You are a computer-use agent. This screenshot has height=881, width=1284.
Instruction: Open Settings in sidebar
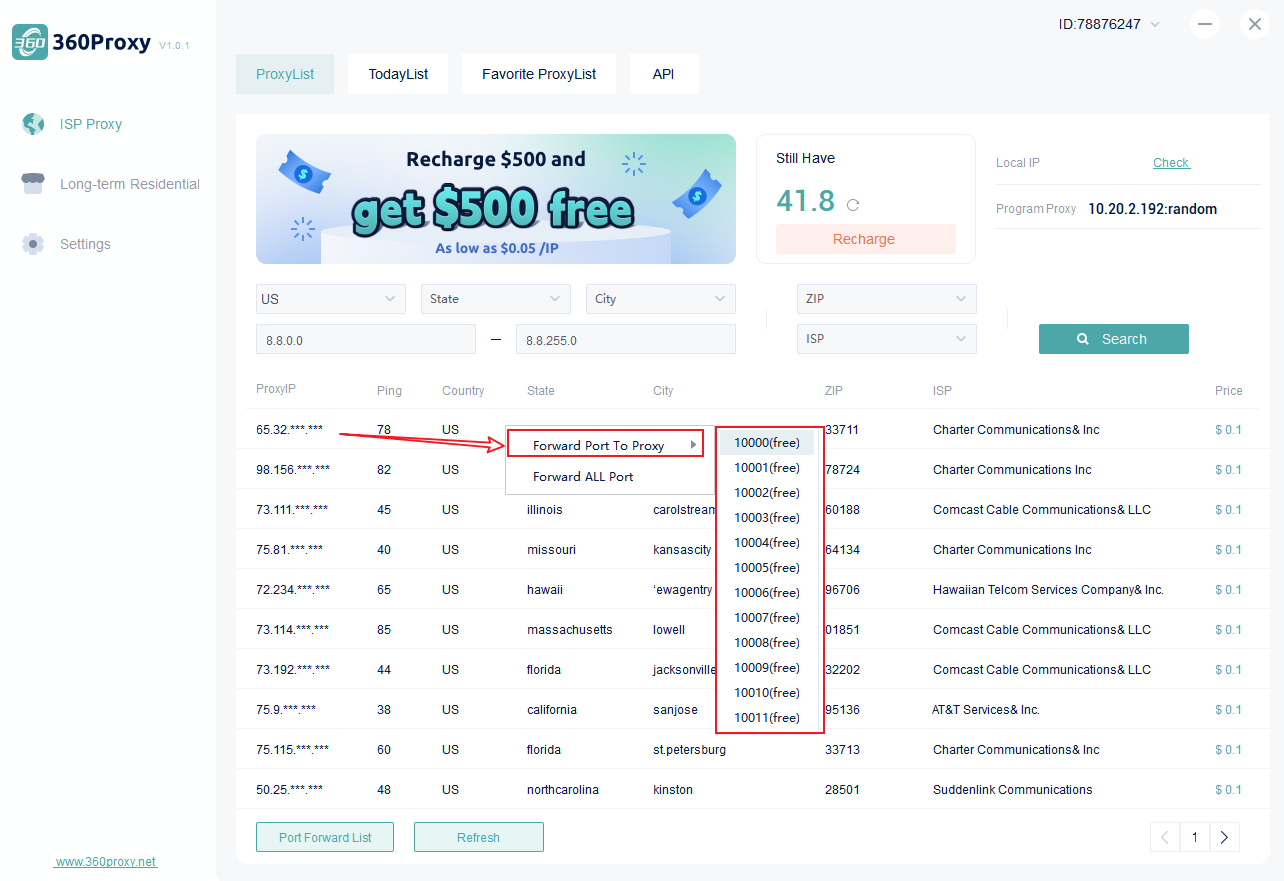click(85, 244)
